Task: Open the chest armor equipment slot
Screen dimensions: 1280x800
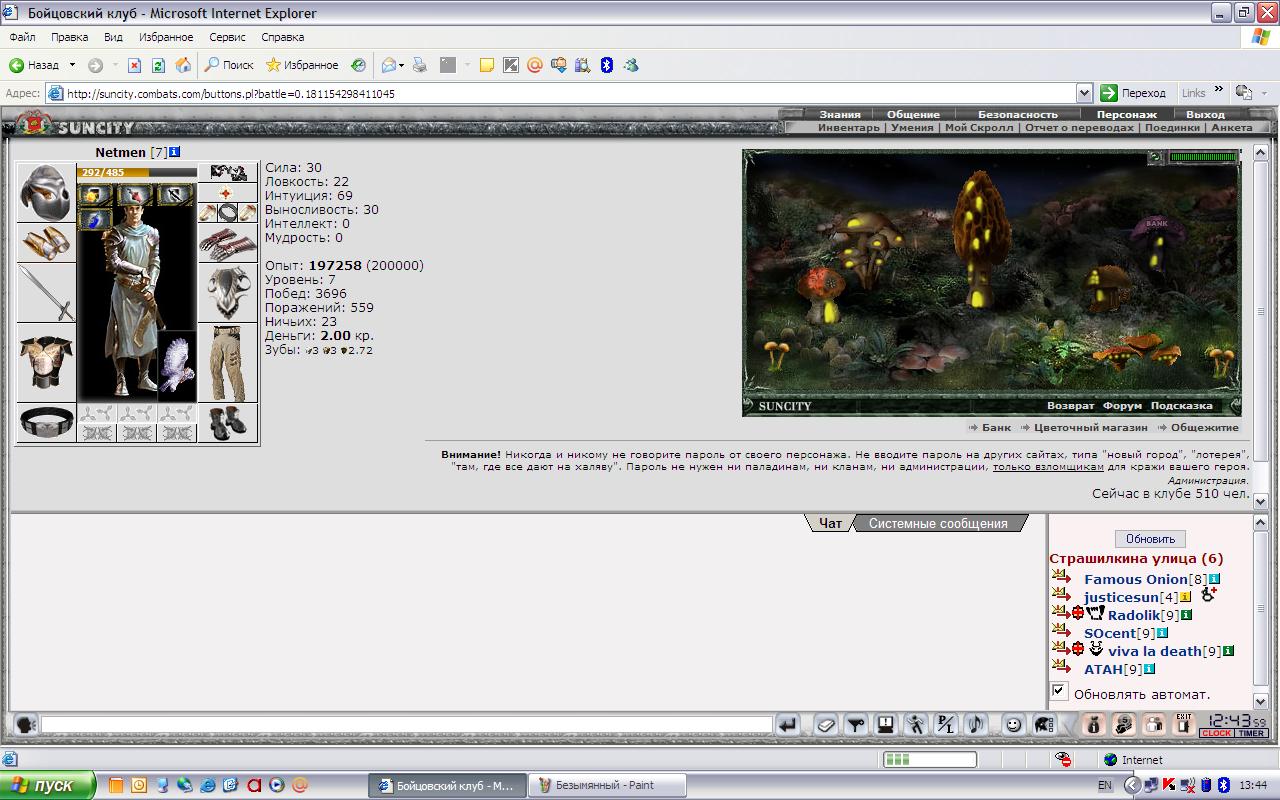Action: [46, 362]
